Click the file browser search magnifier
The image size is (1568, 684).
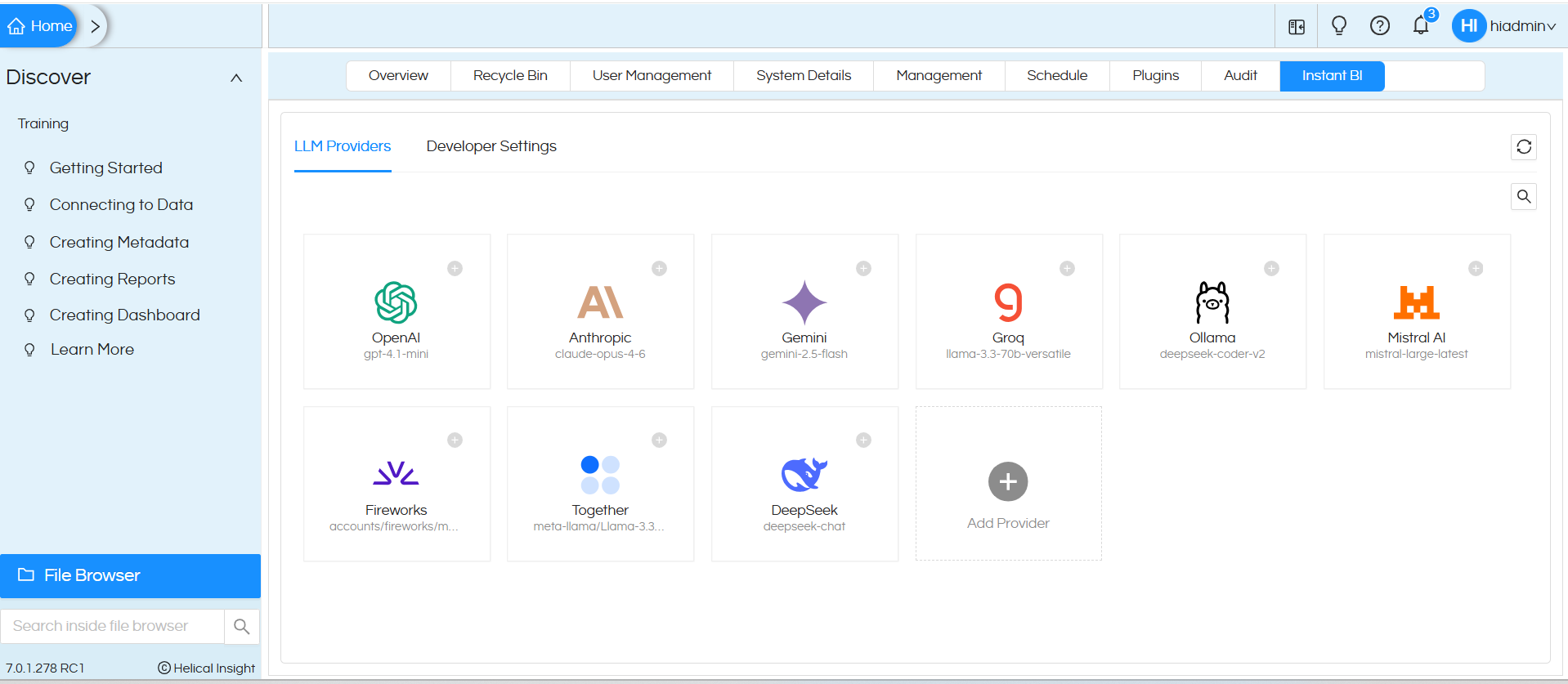241,626
